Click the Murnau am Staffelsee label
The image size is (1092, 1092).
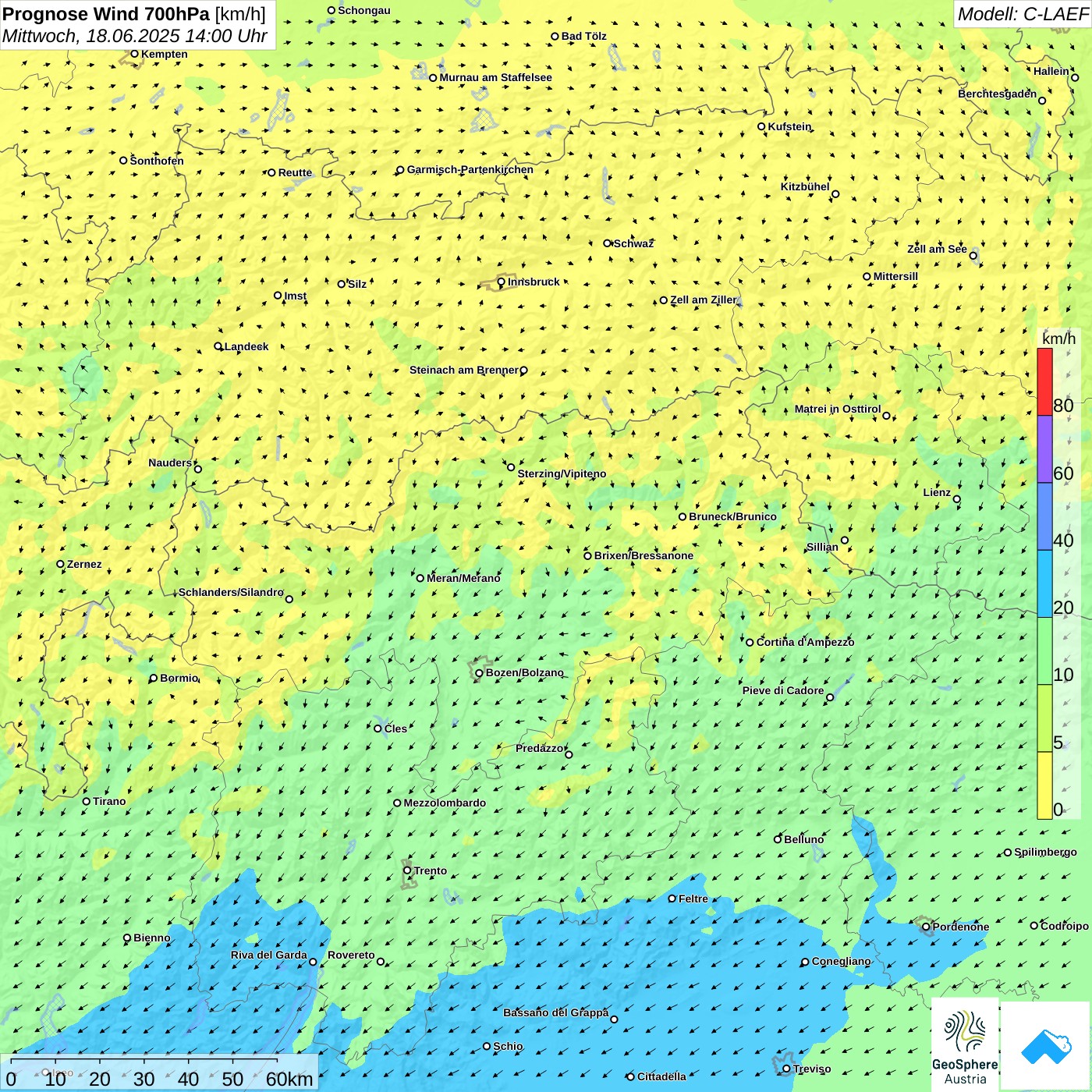pos(496,77)
